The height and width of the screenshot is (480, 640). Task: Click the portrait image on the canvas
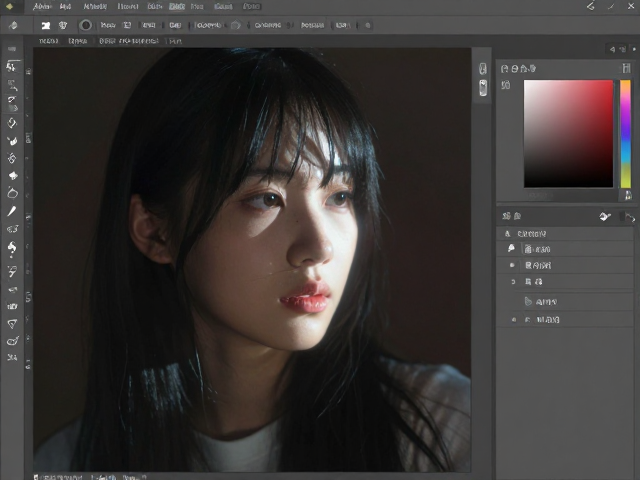[x=252, y=260]
